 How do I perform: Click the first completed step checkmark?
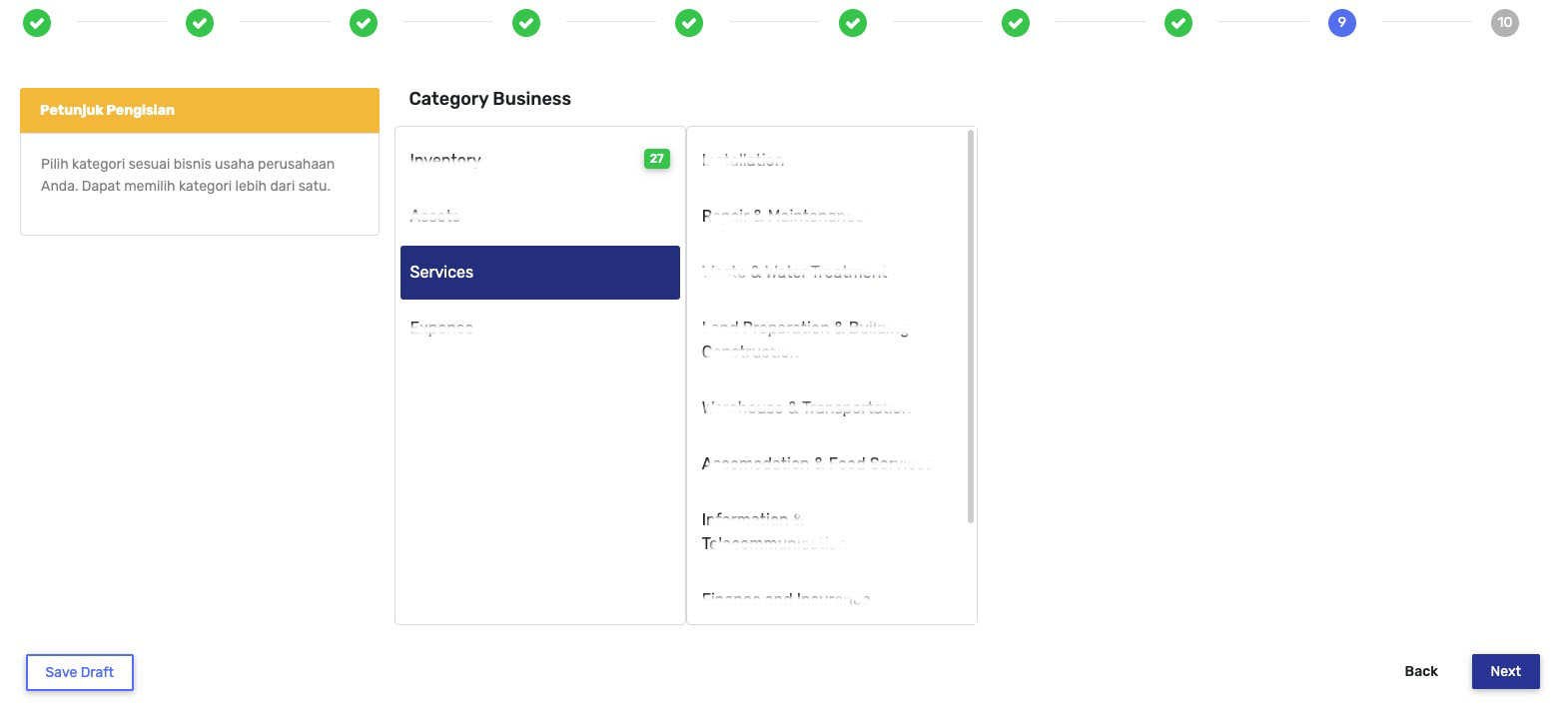click(x=37, y=23)
